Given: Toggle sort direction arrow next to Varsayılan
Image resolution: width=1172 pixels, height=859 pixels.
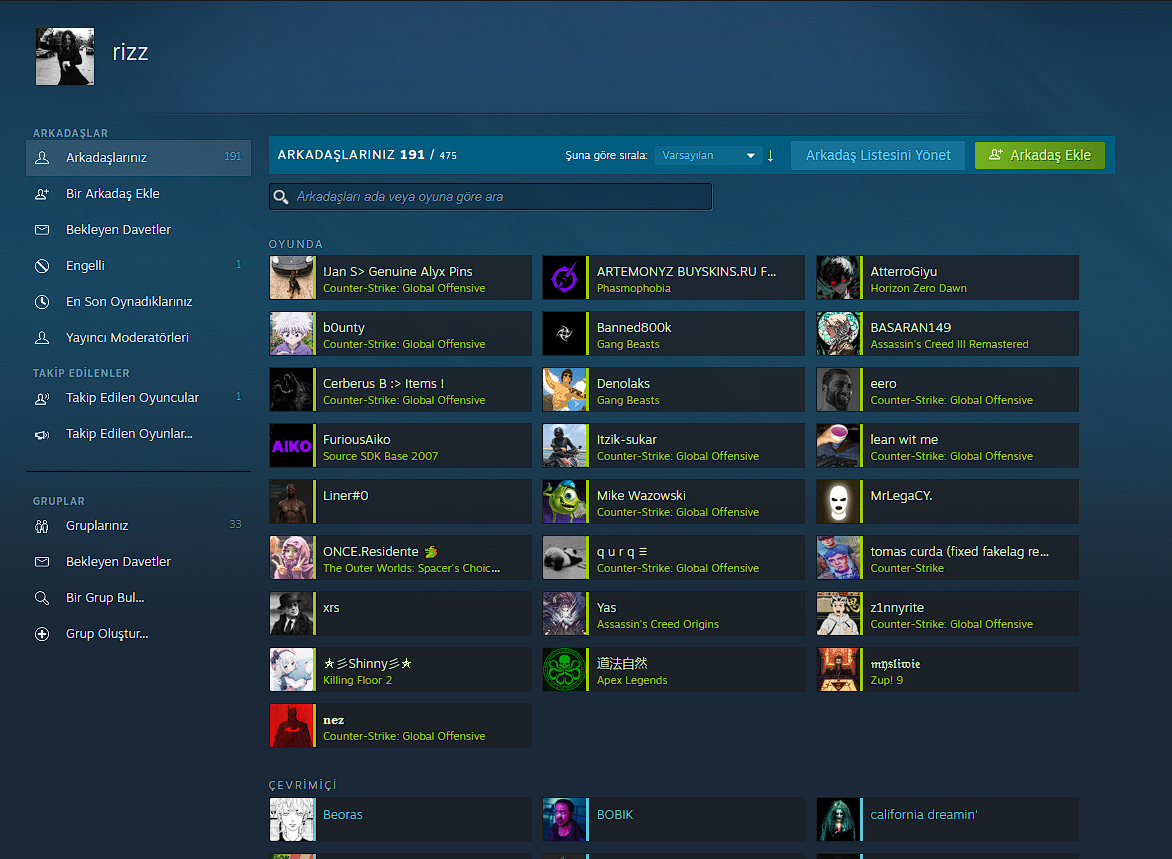Looking at the screenshot, I should point(771,156).
